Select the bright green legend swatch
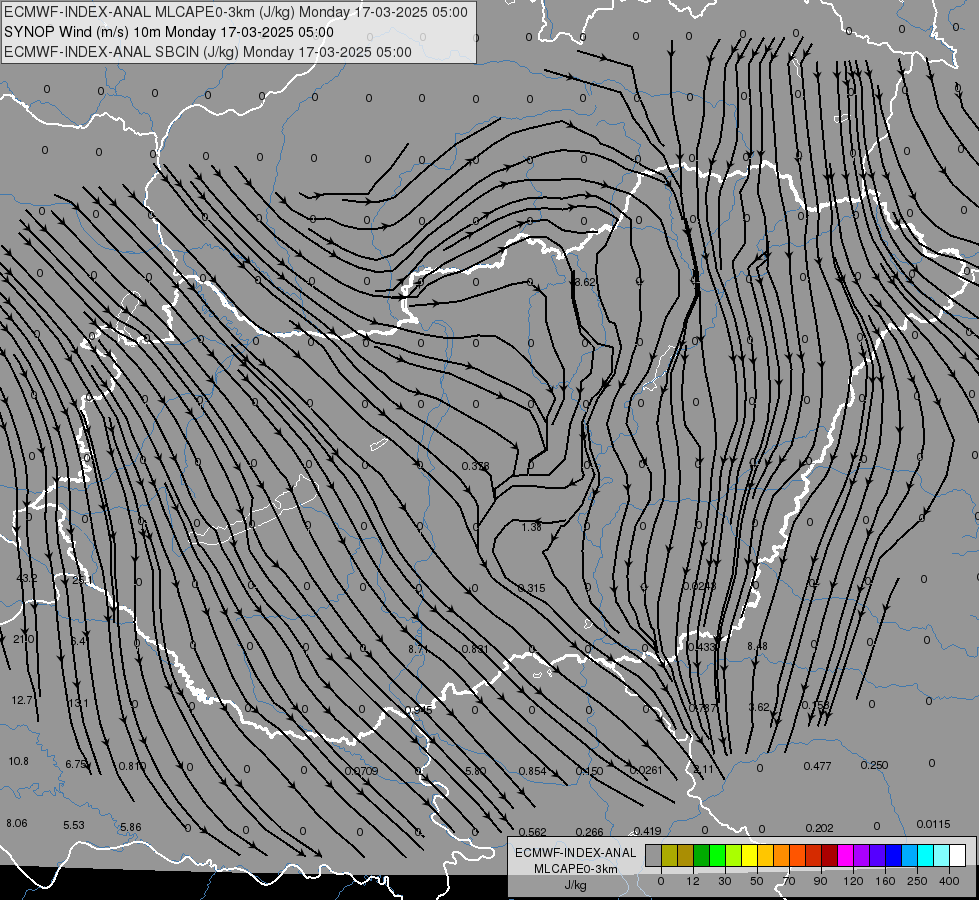Viewport: 979px width, 900px height. click(718, 855)
